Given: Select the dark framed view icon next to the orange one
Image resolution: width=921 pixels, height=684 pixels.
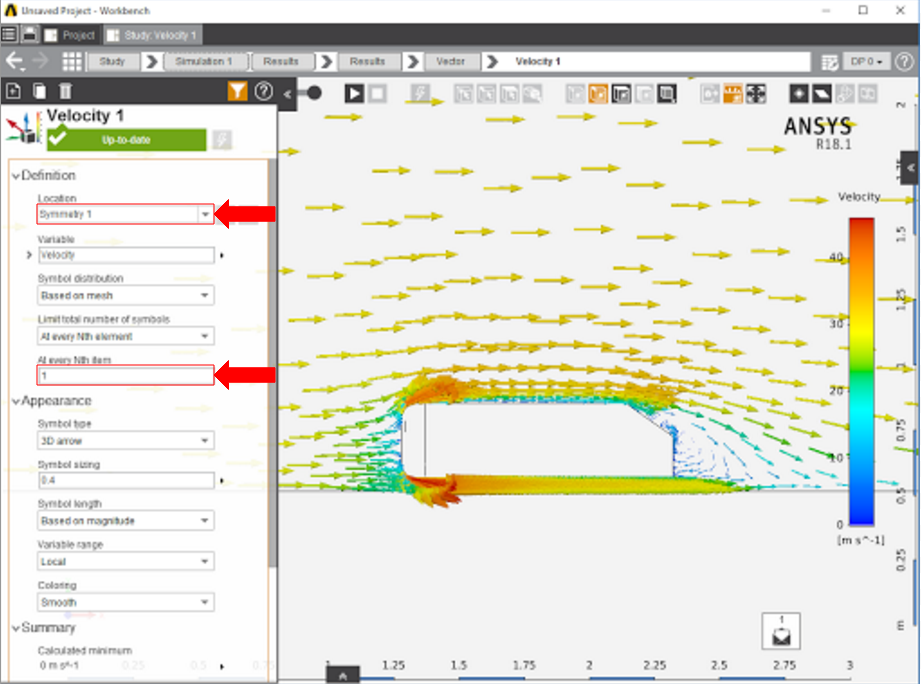Looking at the screenshot, I should (621, 93).
